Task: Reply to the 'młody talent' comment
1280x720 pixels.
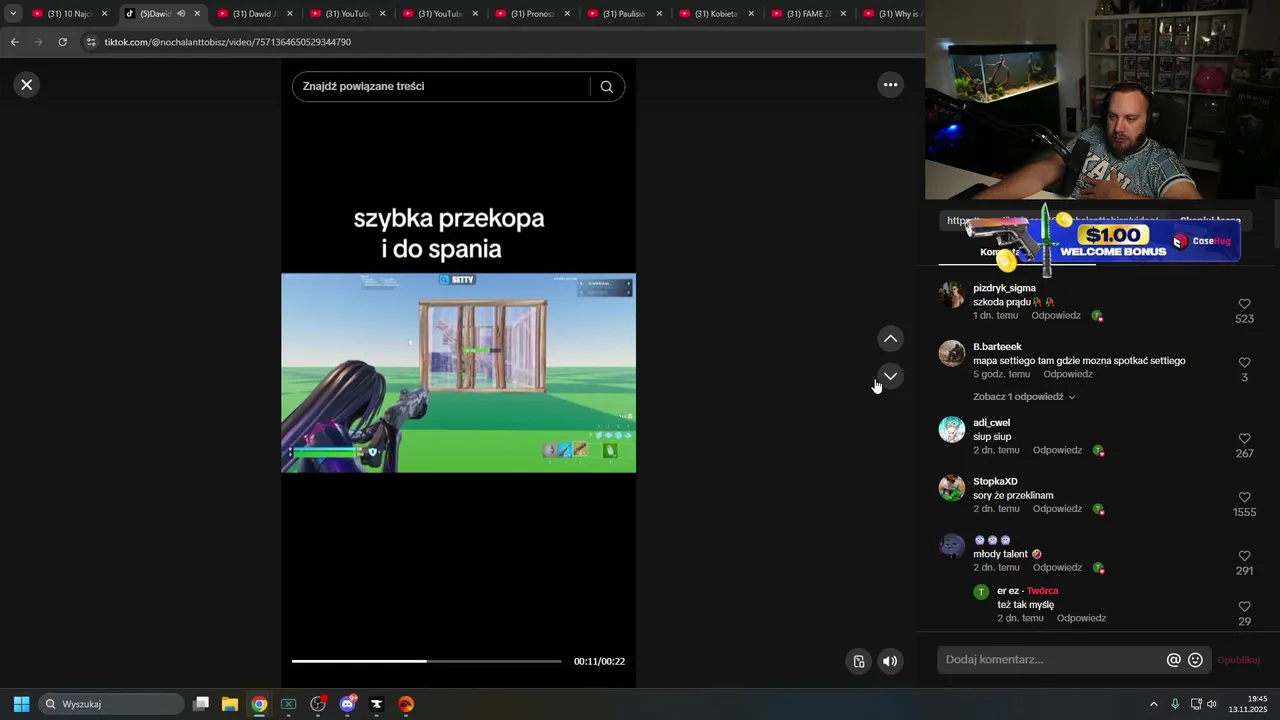Action: [x=1057, y=568]
